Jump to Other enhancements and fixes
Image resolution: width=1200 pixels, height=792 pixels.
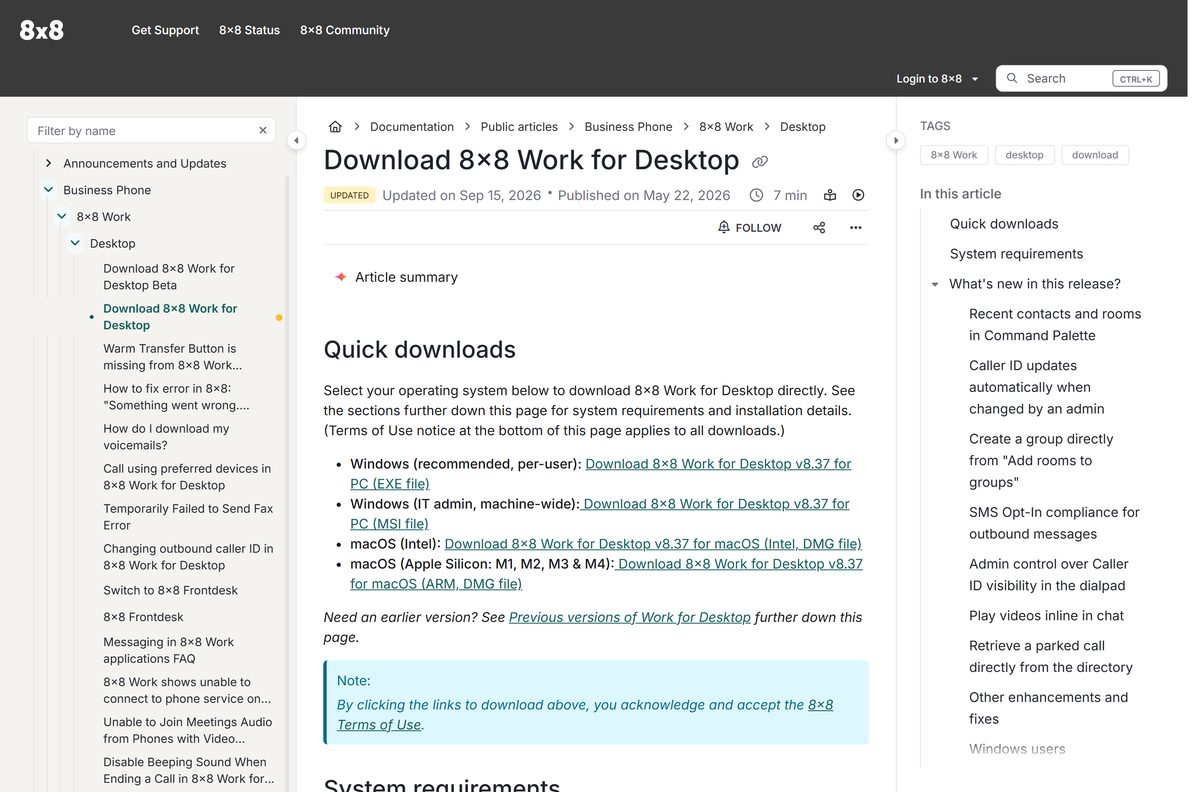1048,708
